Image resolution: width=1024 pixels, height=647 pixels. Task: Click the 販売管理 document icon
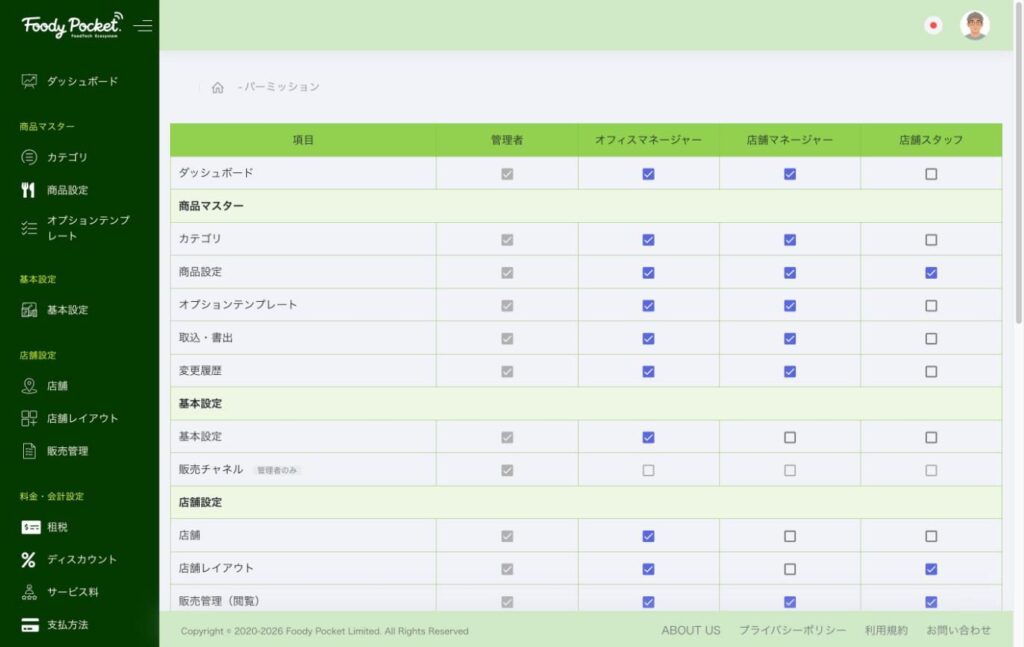(29, 451)
